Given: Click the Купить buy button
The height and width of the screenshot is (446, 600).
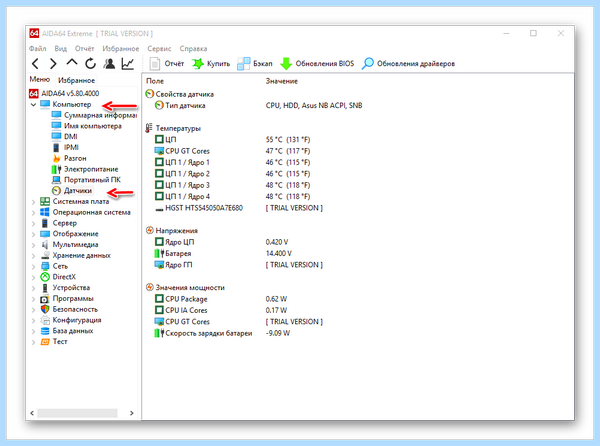Looking at the screenshot, I should [211, 63].
